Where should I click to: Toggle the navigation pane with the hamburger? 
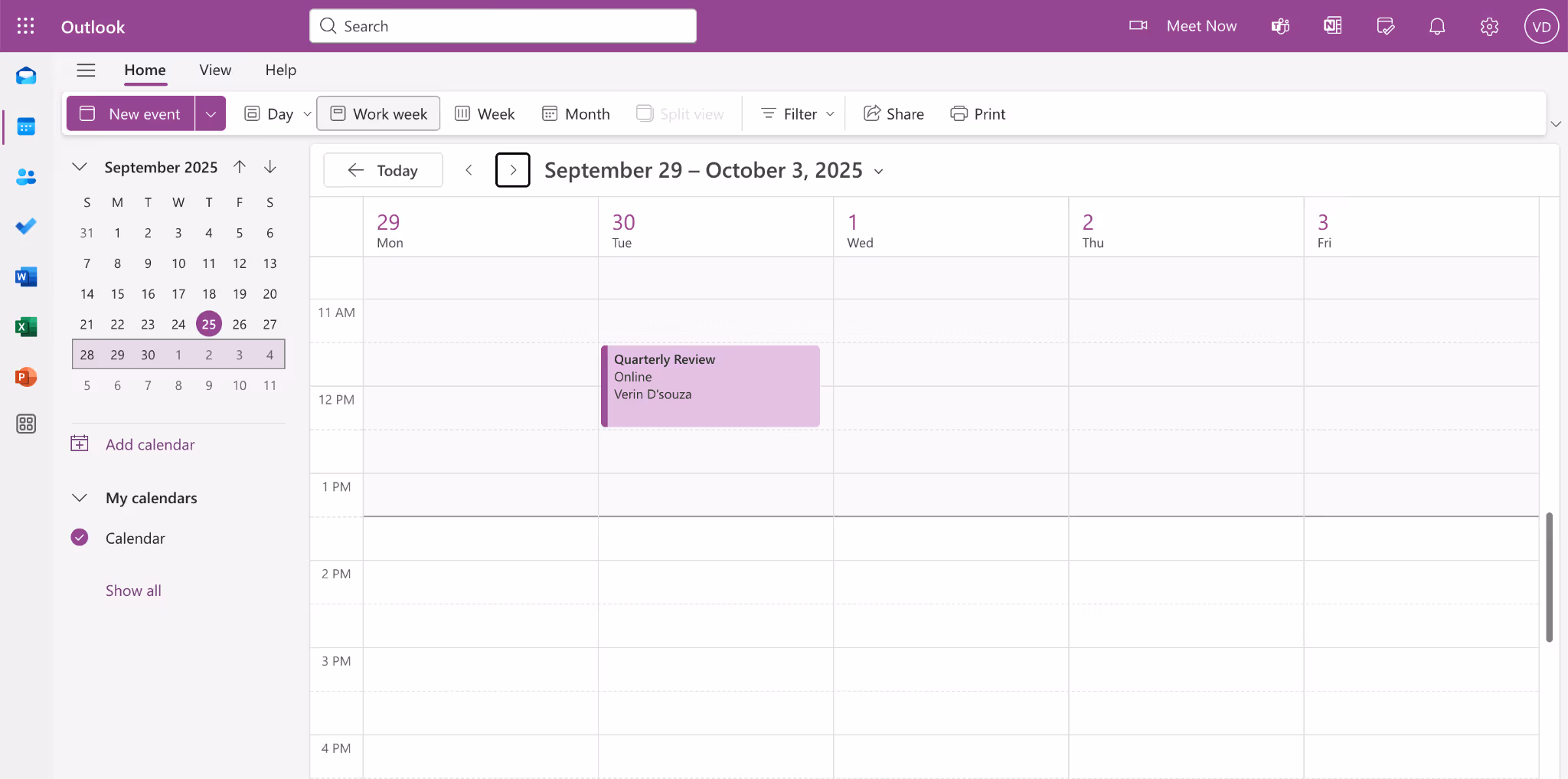point(86,69)
